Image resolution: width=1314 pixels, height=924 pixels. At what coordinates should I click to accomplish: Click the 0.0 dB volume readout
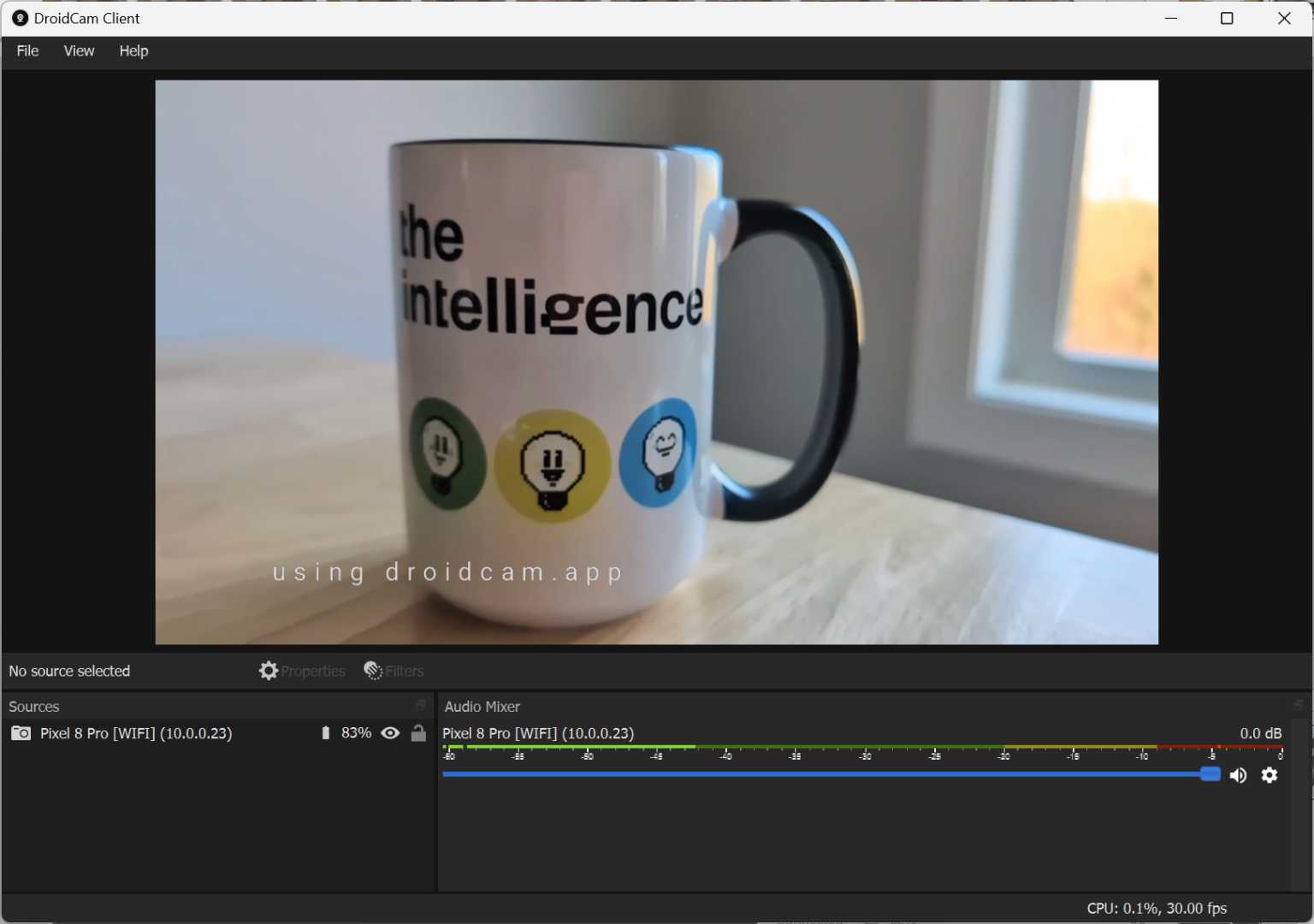(x=1260, y=733)
